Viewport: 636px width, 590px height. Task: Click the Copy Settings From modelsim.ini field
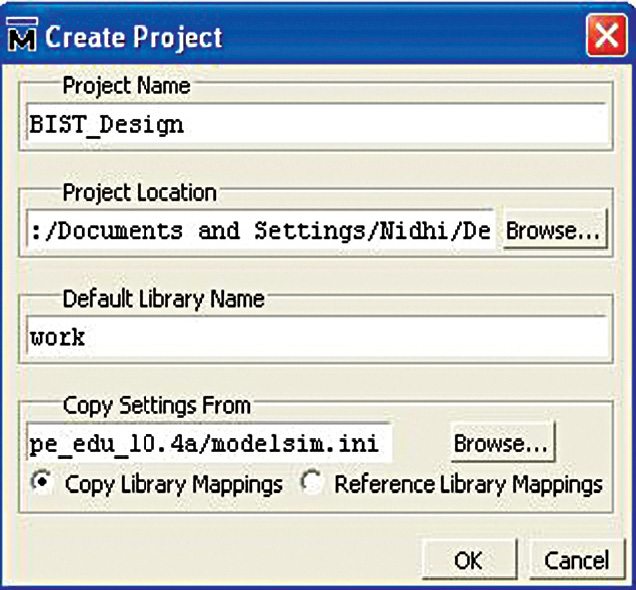click(208, 443)
